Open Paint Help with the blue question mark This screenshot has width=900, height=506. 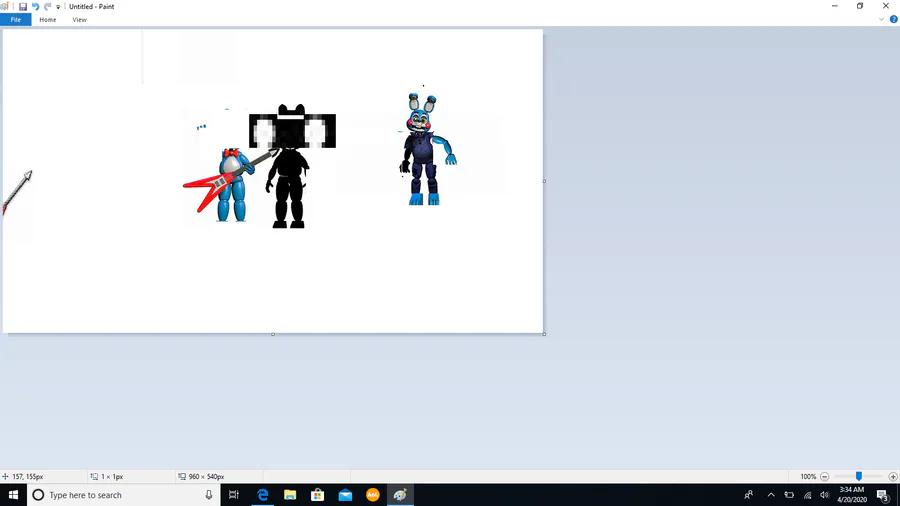point(893,20)
